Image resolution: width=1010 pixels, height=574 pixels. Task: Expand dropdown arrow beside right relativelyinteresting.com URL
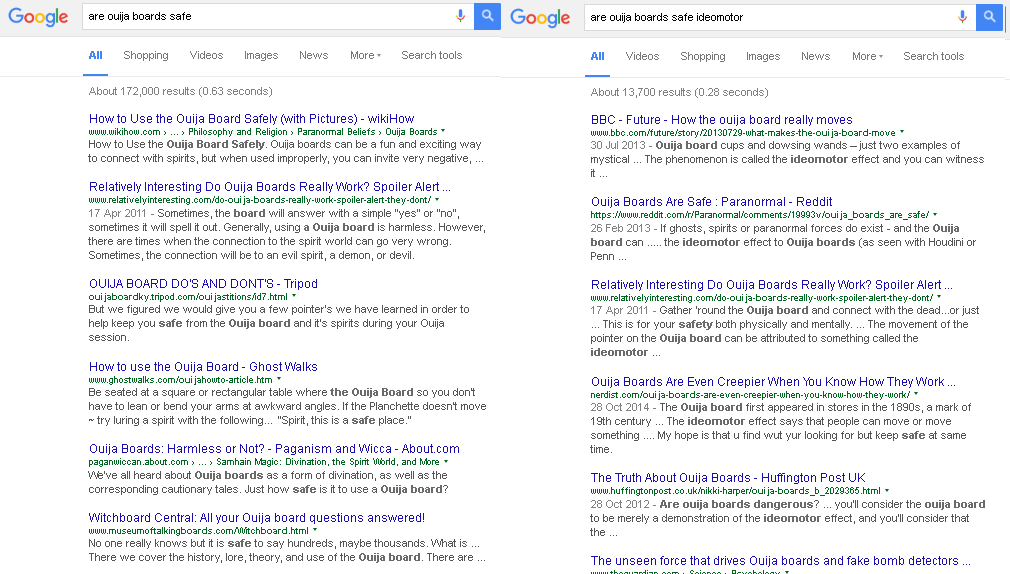[939, 297]
